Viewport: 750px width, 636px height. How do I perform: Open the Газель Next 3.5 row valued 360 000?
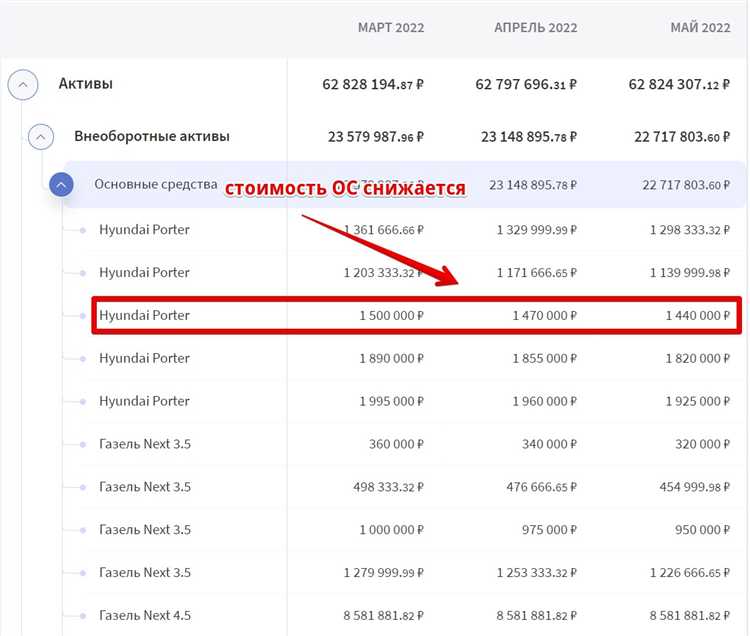(144, 444)
